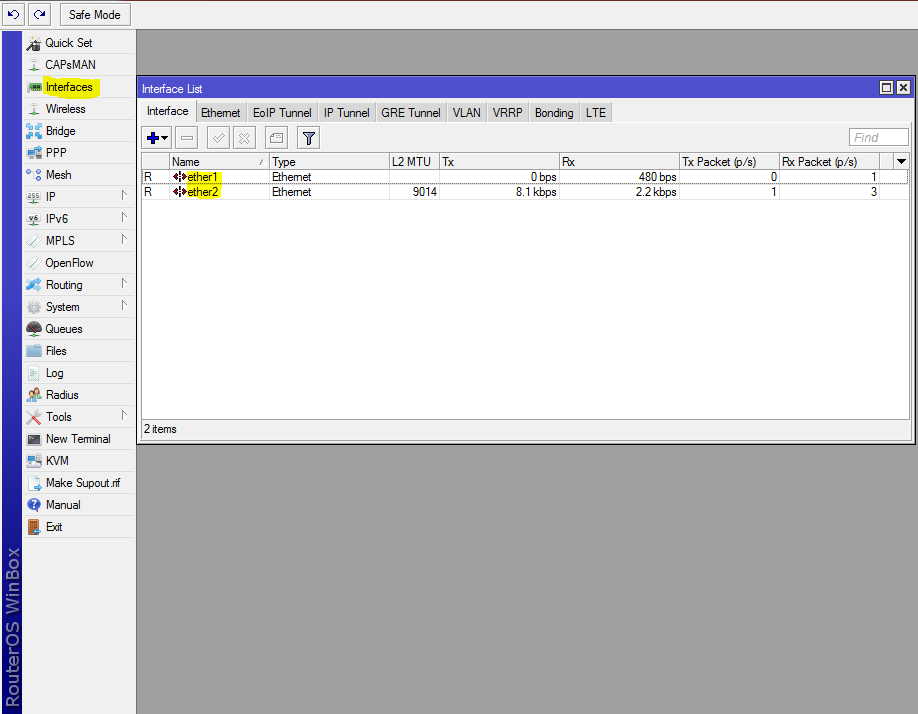Image resolution: width=918 pixels, height=714 pixels.
Task: Open Tools menu entry
Action: click(79, 417)
